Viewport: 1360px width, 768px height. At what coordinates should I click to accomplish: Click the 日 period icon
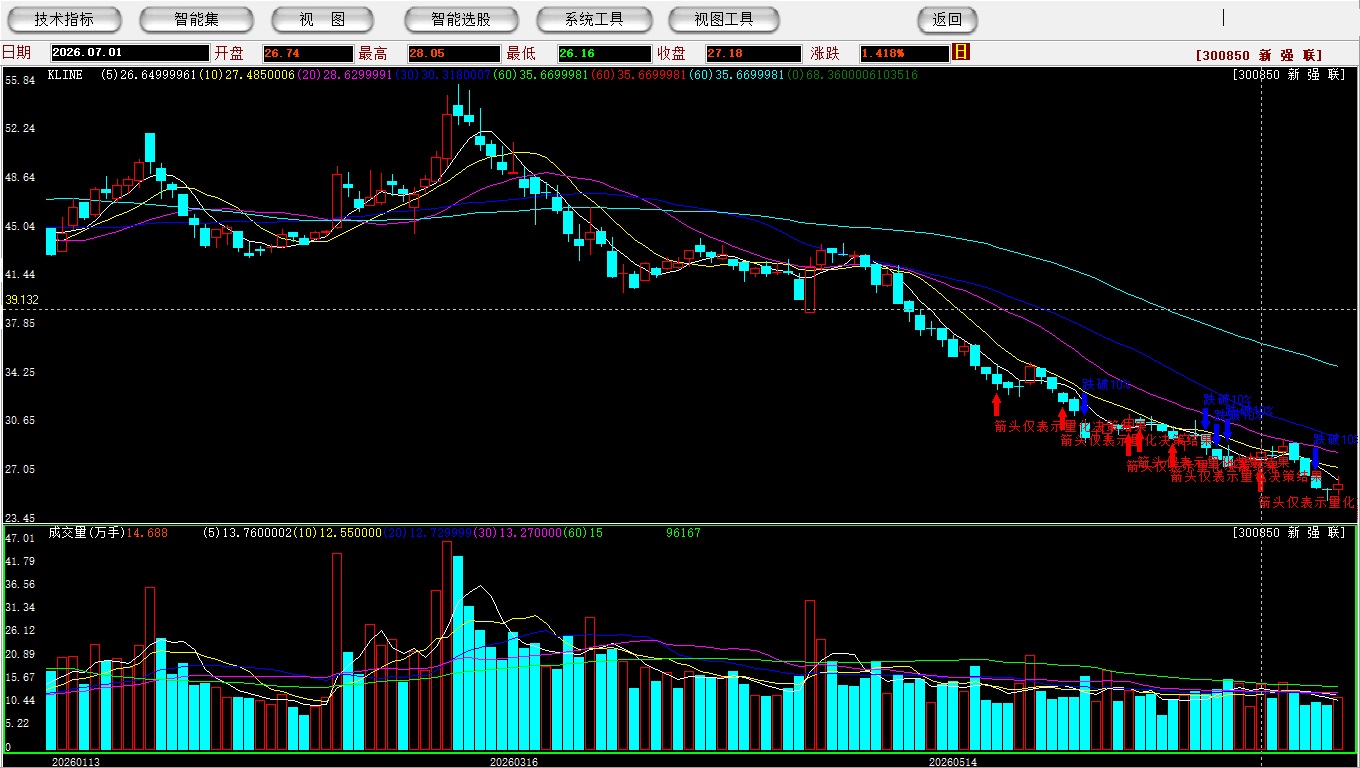[x=961, y=52]
